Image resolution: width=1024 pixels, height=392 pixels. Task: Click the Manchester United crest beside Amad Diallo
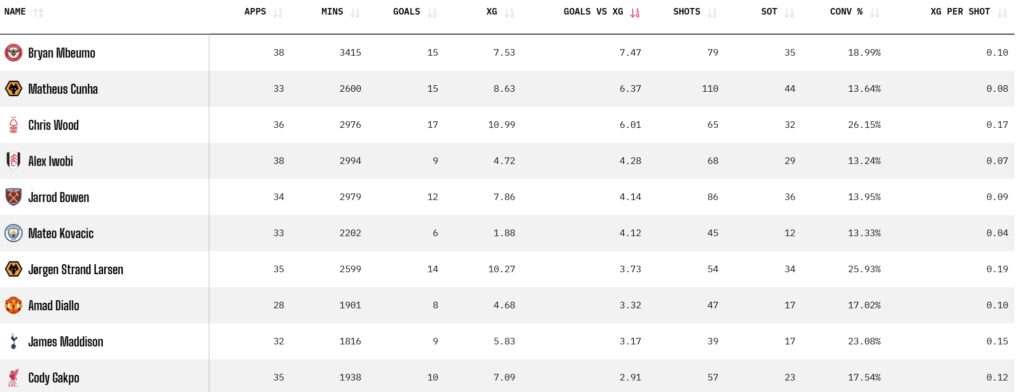(x=13, y=305)
